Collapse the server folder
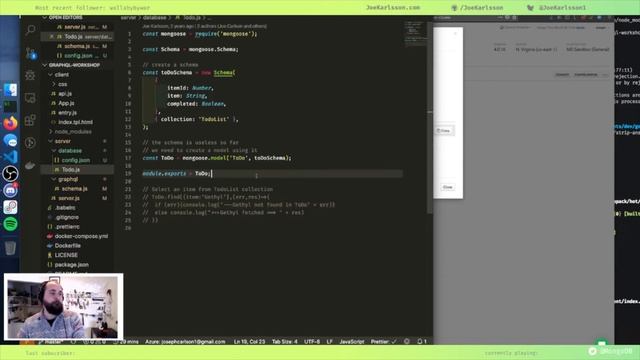The width and height of the screenshot is (640, 360). [62, 141]
